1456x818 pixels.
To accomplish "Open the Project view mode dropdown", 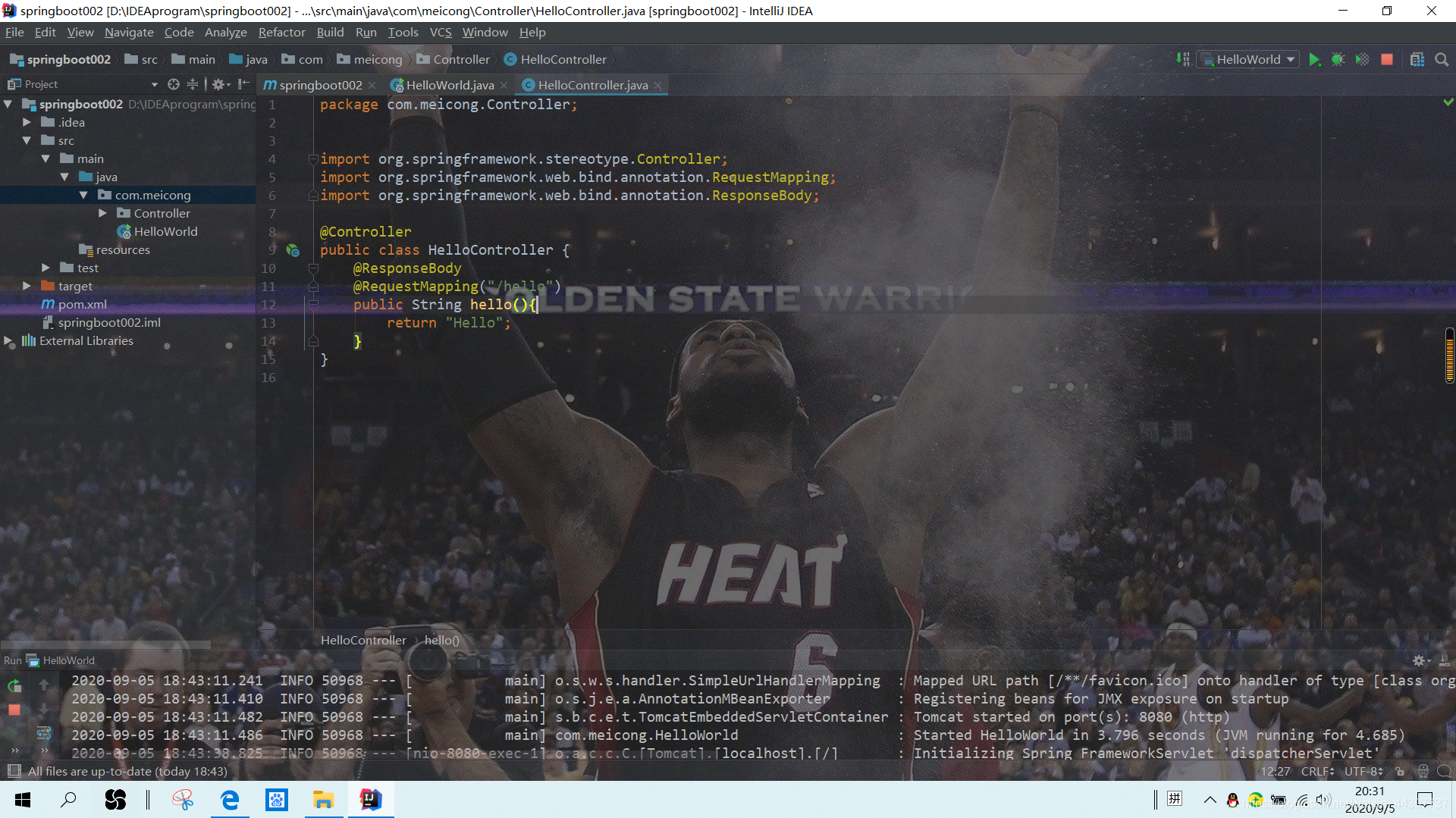I will tap(155, 84).
